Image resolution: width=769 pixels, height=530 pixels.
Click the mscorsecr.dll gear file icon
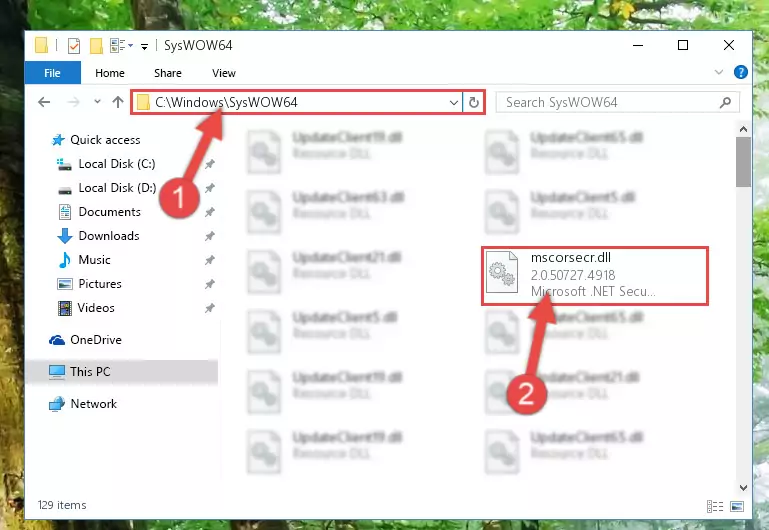tap(502, 272)
